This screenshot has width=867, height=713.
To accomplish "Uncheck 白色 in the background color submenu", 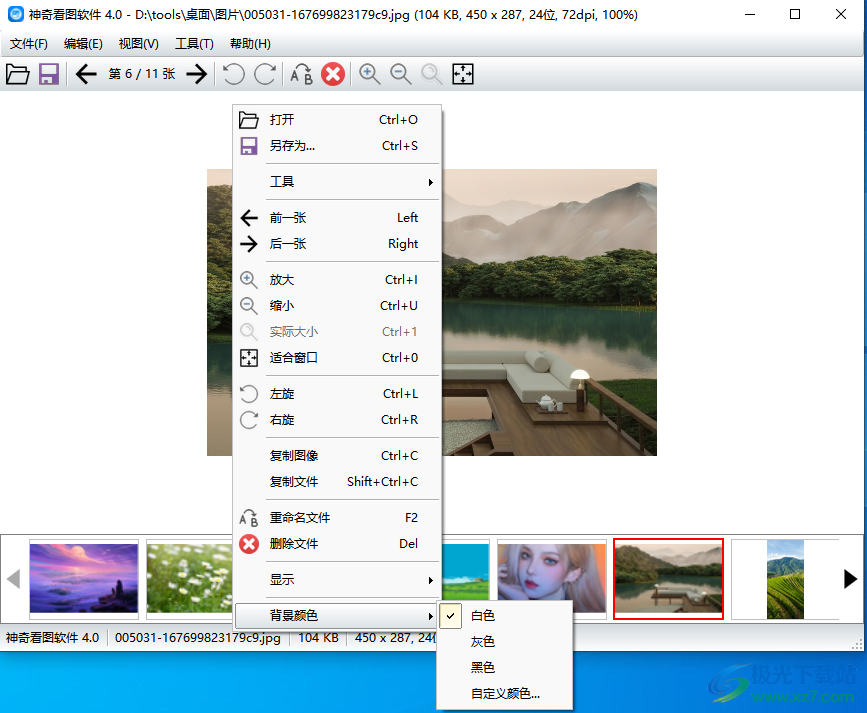I will tap(481, 616).
